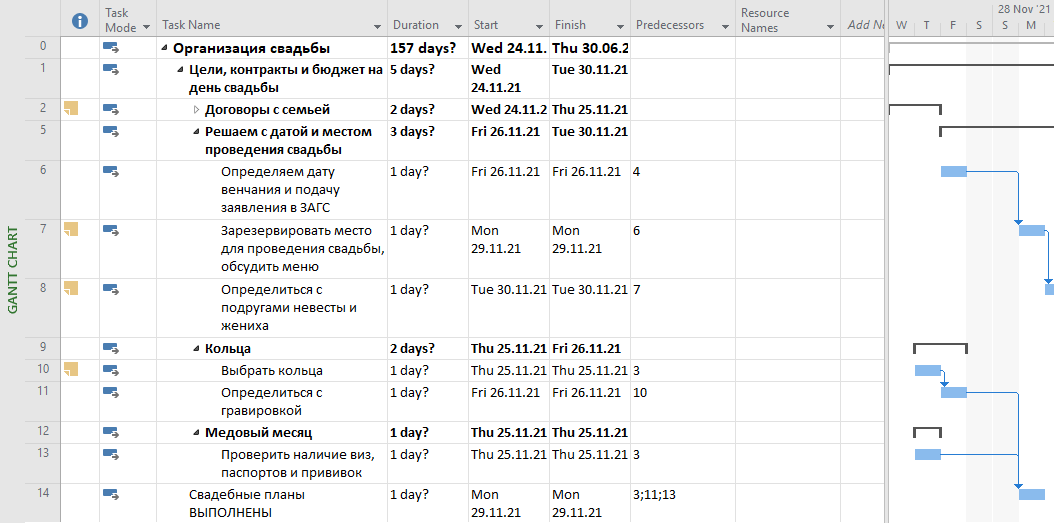Click the task mode icon on row 11
The width and height of the screenshot is (1054, 523).
pyautogui.click(x=111, y=391)
